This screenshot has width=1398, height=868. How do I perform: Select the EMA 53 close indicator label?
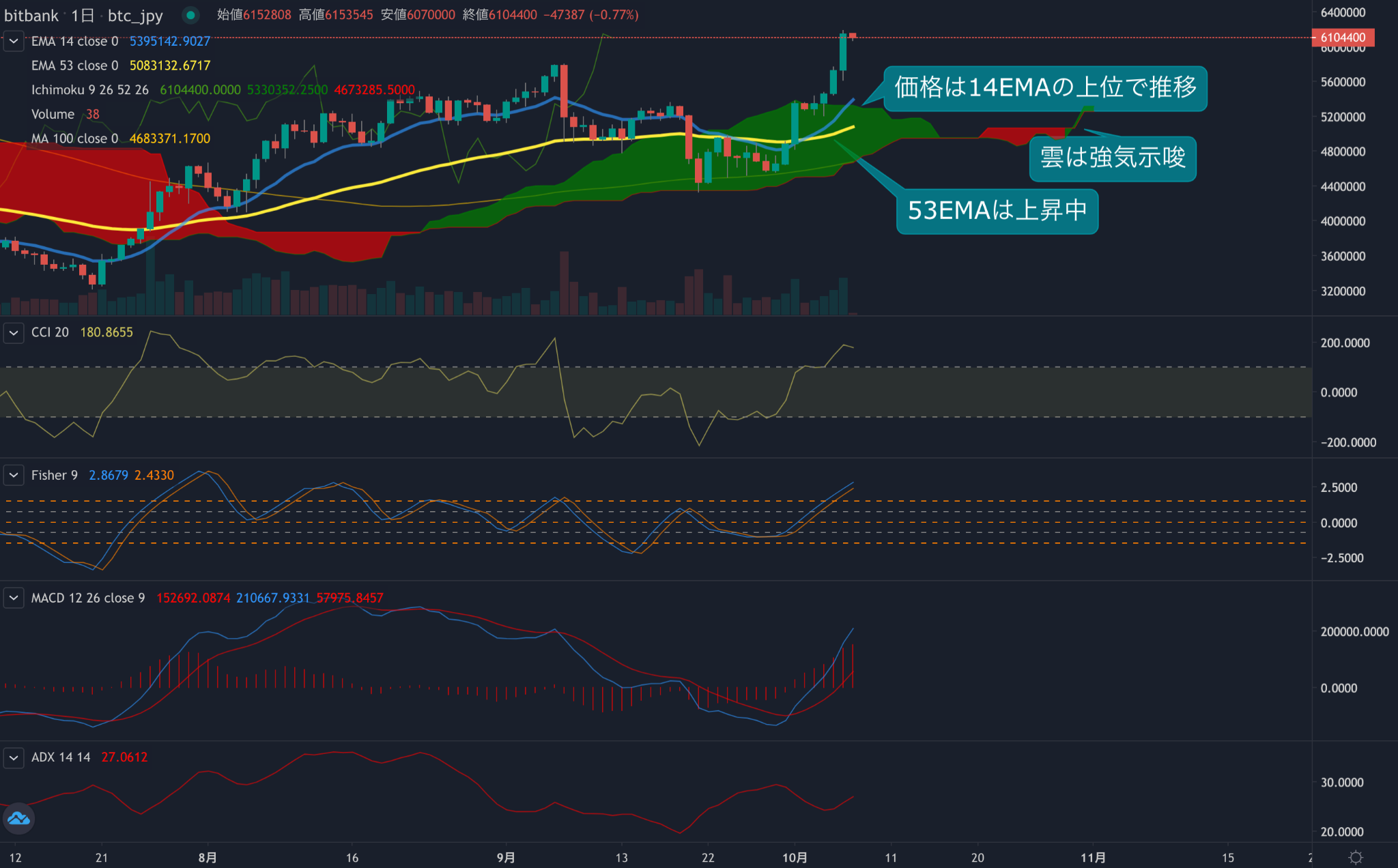point(74,66)
